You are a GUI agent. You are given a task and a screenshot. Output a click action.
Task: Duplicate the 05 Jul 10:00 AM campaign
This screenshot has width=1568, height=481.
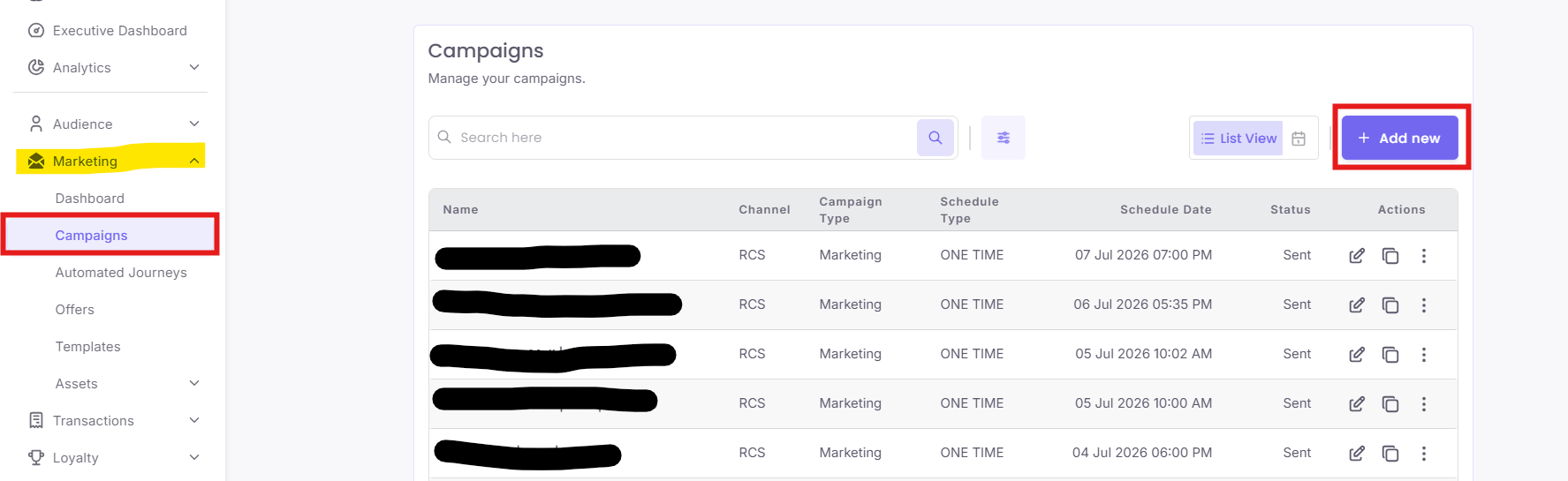pos(1390,404)
